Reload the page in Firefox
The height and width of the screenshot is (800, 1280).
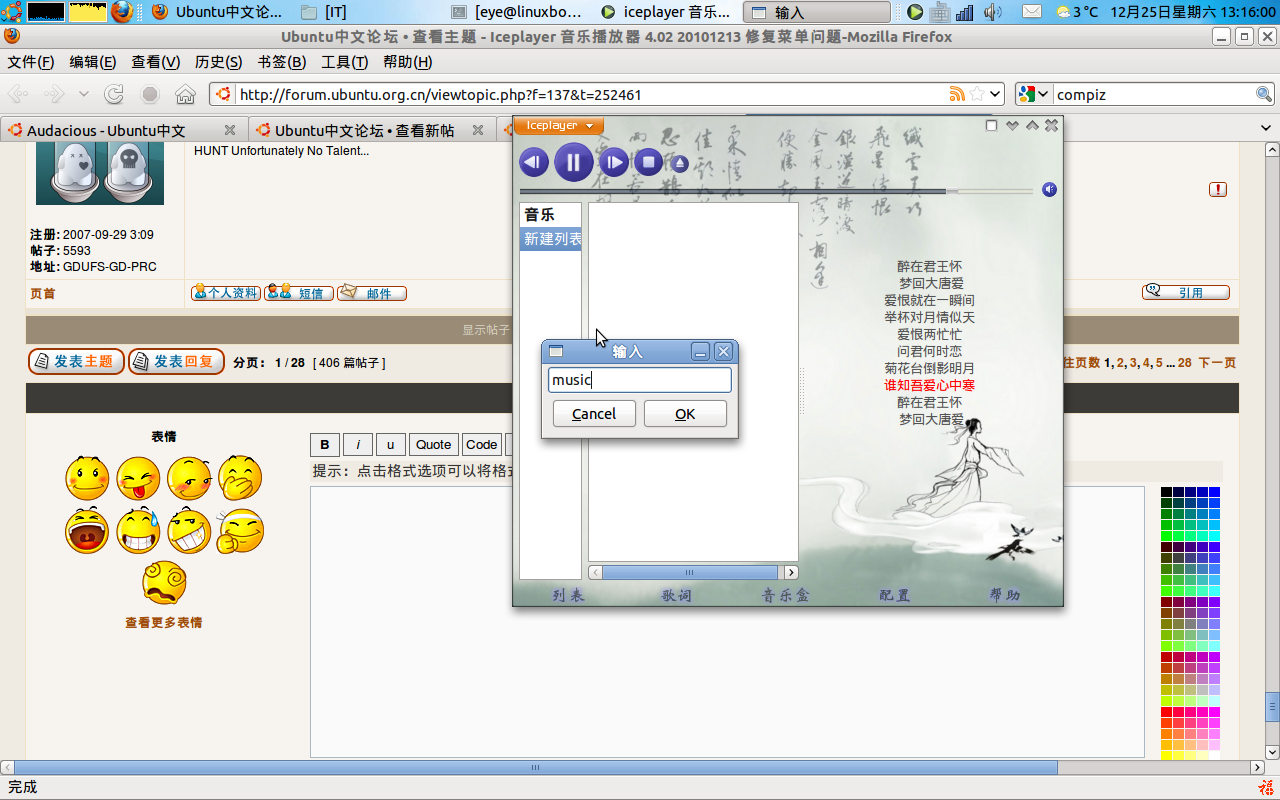tap(115, 95)
